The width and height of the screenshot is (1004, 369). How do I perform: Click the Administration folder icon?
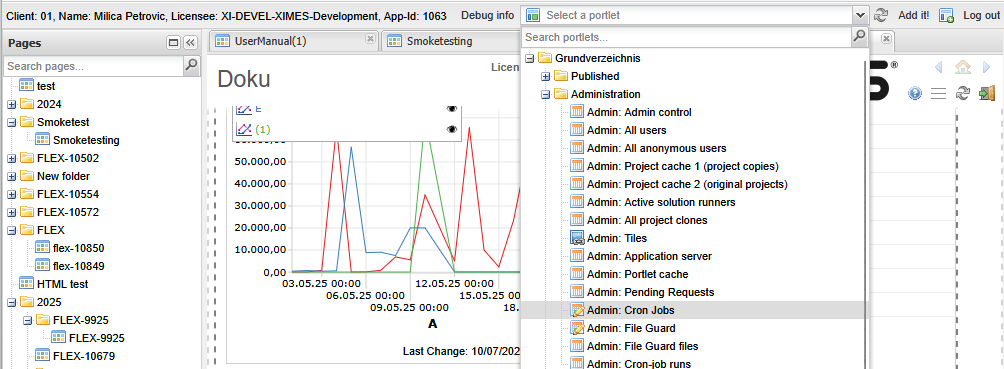tap(561, 94)
